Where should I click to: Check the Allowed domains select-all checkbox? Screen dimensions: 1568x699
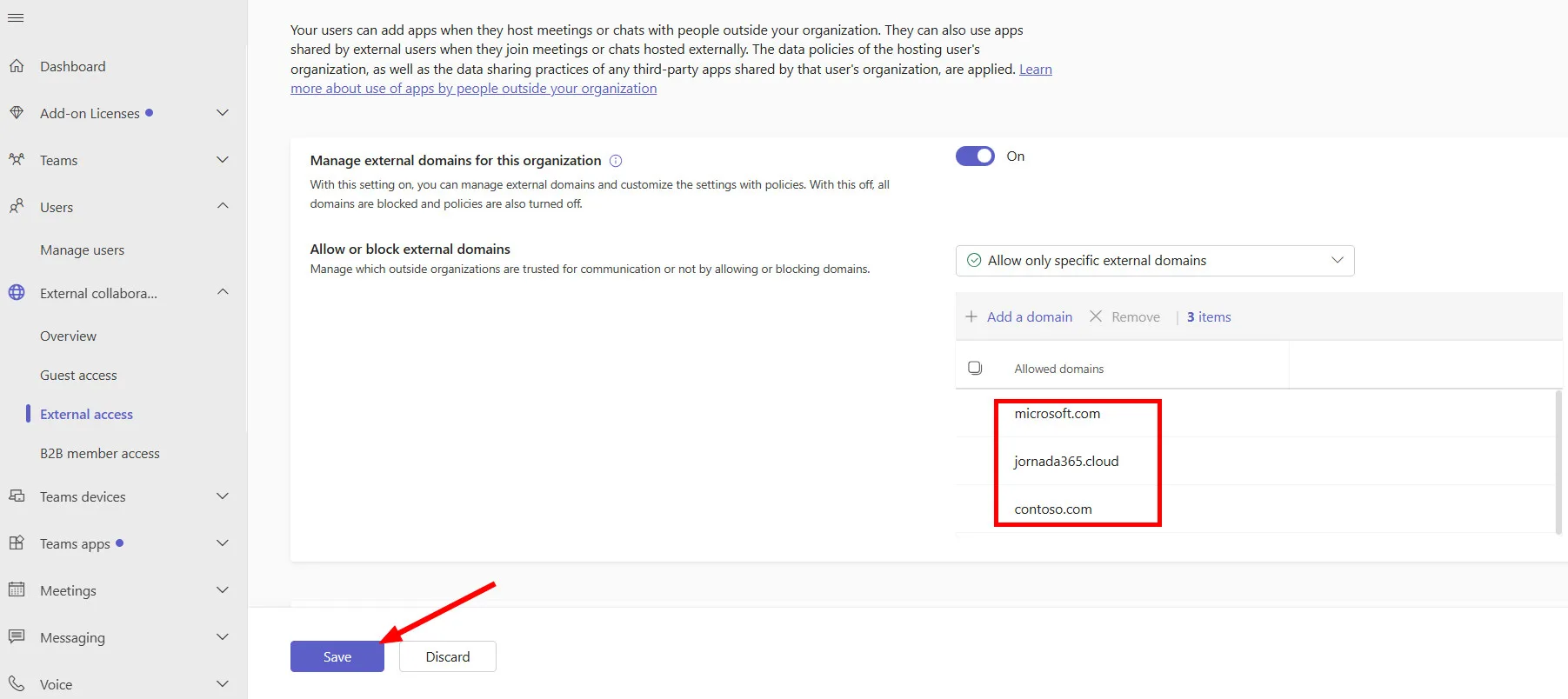(x=975, y=368)
